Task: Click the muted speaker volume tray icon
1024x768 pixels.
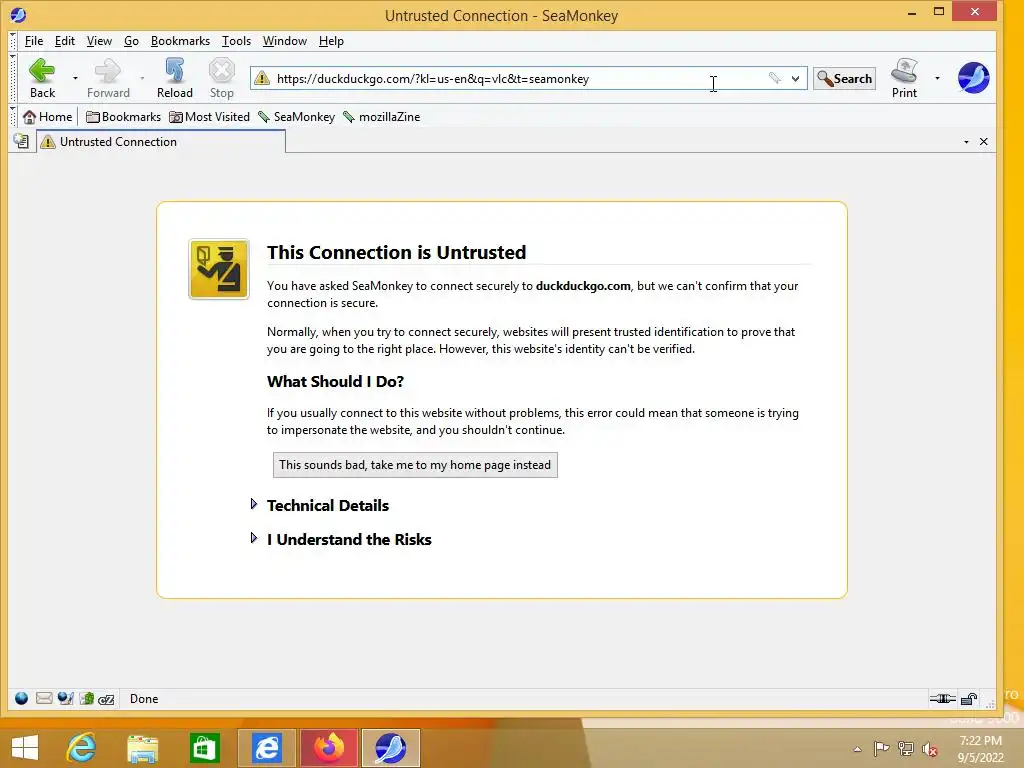Action: pos(929,748)
